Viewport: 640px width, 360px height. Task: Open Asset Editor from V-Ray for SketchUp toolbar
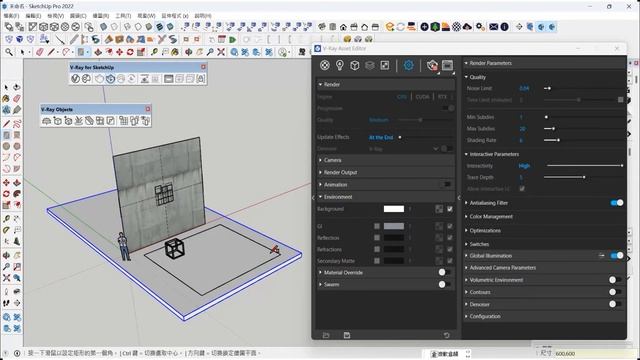click(75, 79)
